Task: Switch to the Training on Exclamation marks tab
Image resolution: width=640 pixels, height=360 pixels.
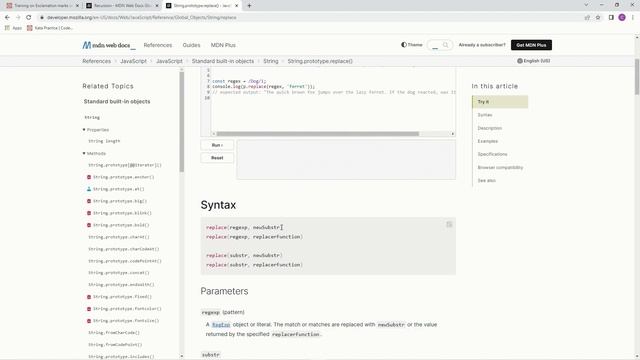Action: pyautogui.click(x=42, y=6)
